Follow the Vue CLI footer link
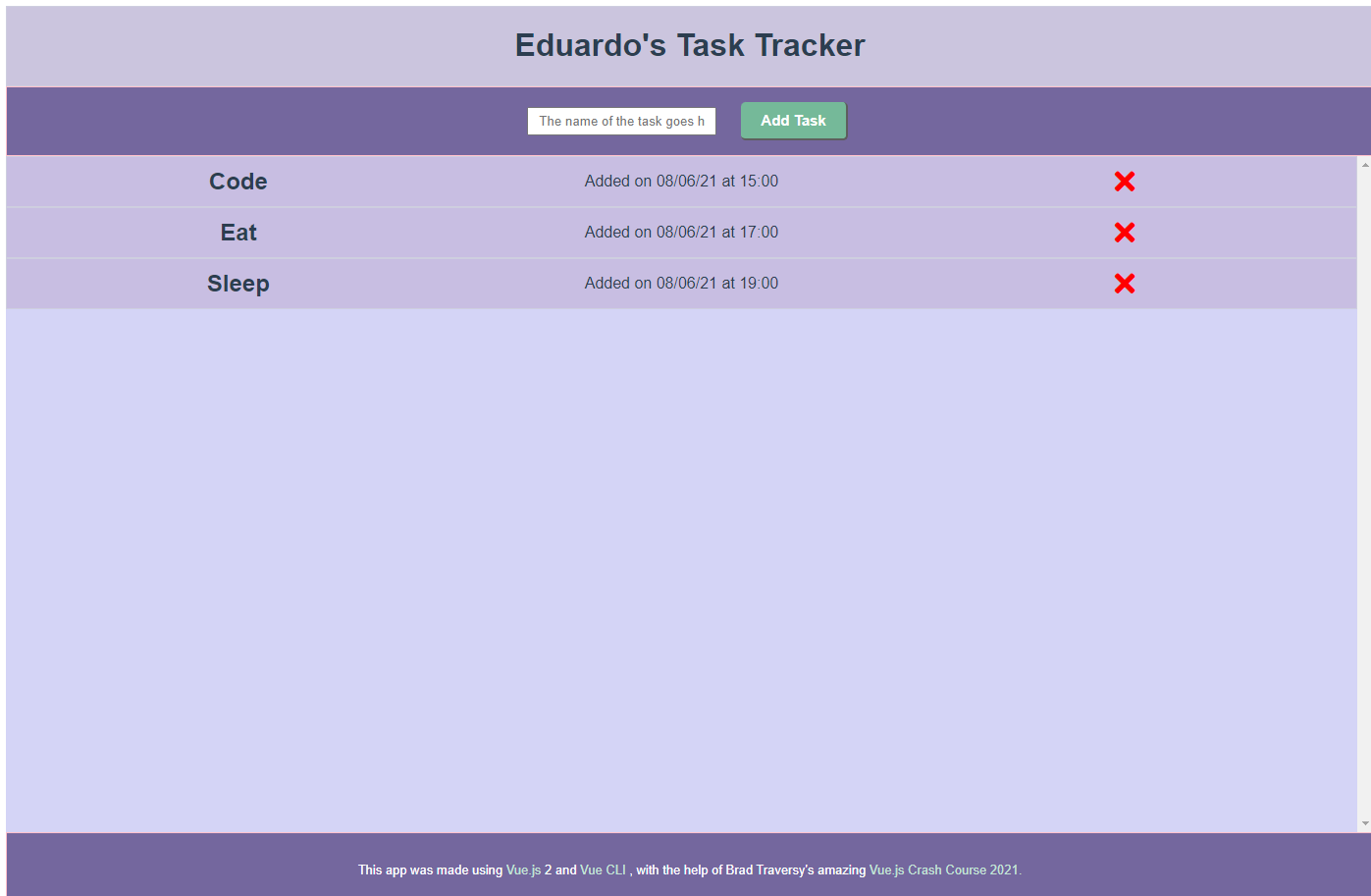This screenshot has width=1371, height=896. tap(603, 870)
